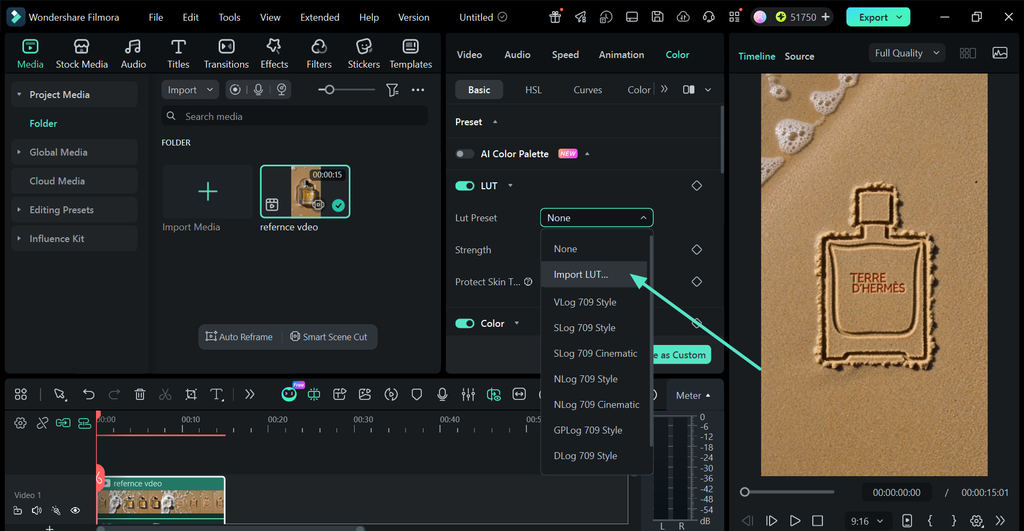Add keyframe diamond for Protect Skin Tones row
The width and height of the screenshot is (1024, 531).
click(x=697, y=282)
